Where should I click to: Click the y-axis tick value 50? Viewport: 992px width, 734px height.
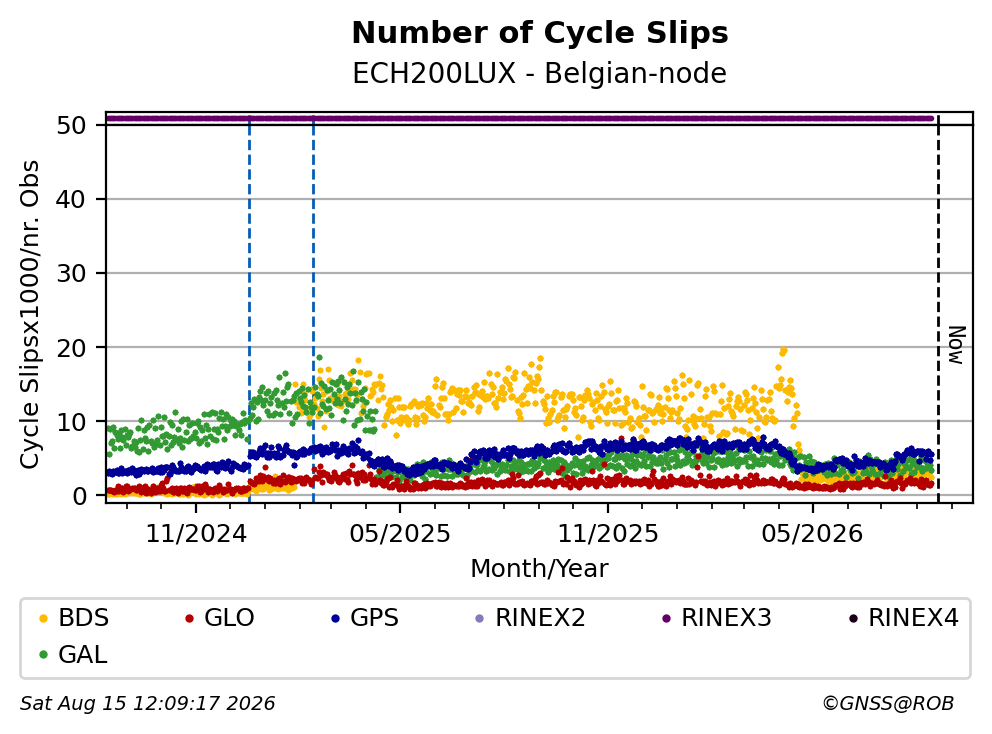[71, 125]
